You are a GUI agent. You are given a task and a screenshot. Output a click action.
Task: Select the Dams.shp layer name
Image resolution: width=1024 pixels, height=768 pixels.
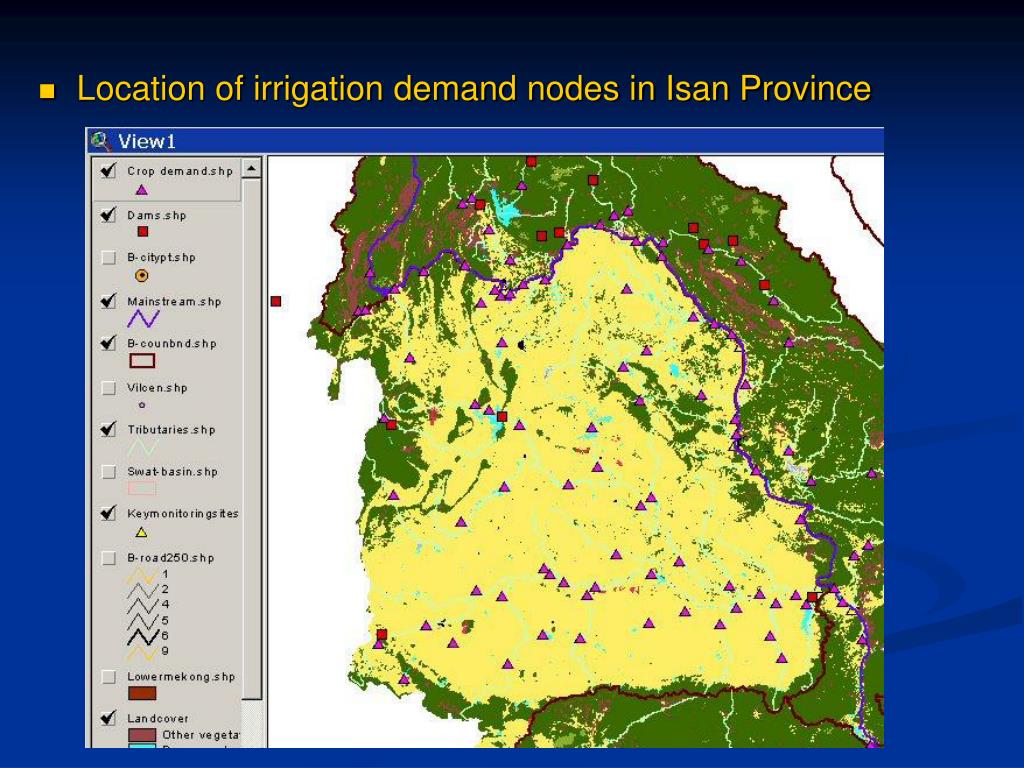[x=157, y=216]
